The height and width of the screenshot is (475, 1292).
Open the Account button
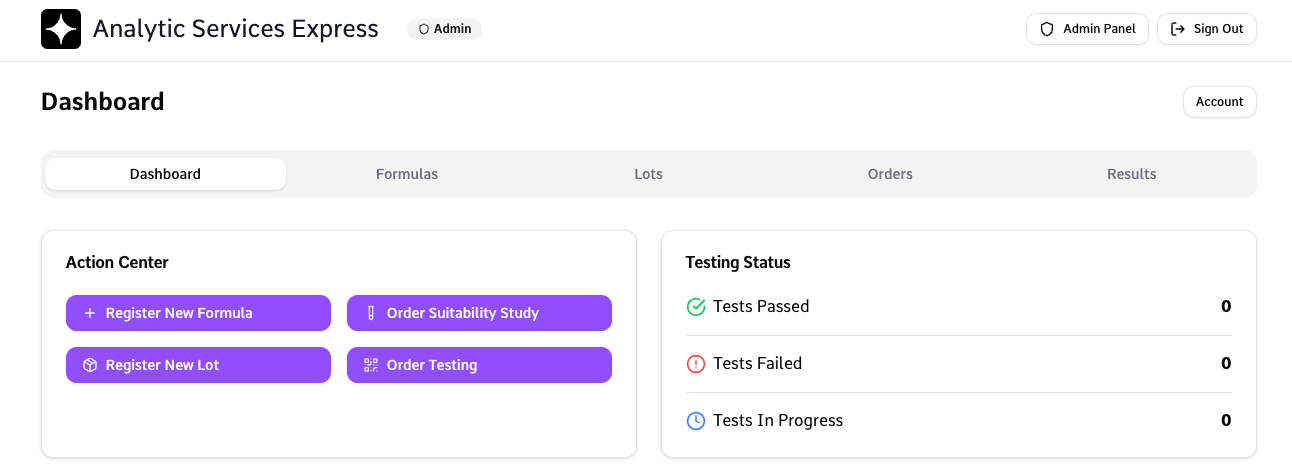click(x=1219, y=102)
